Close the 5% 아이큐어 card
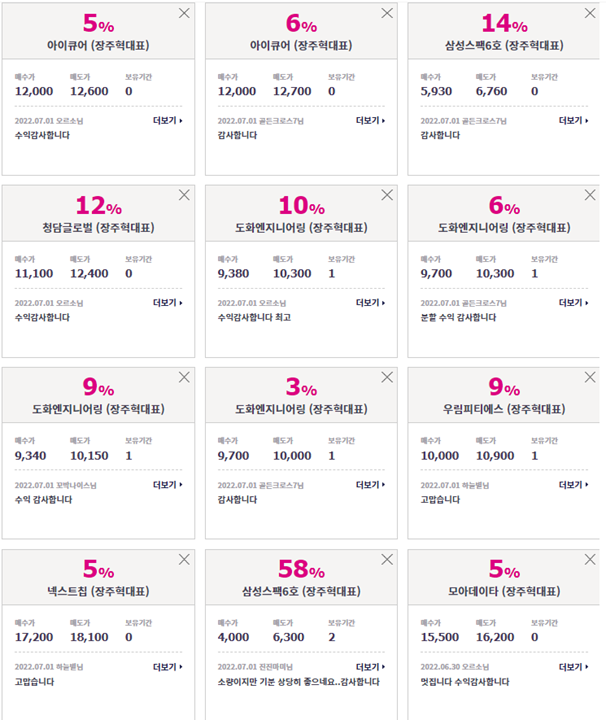Screen dimensions: 611x720 point(184,13)
